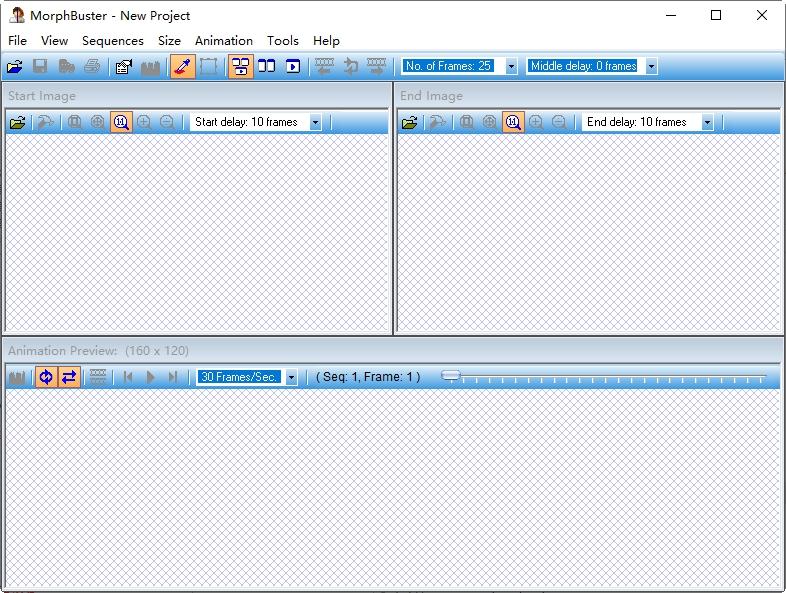
Task: Open the Sequences menu
Action: pyautogui.click(x=113, y=41)
